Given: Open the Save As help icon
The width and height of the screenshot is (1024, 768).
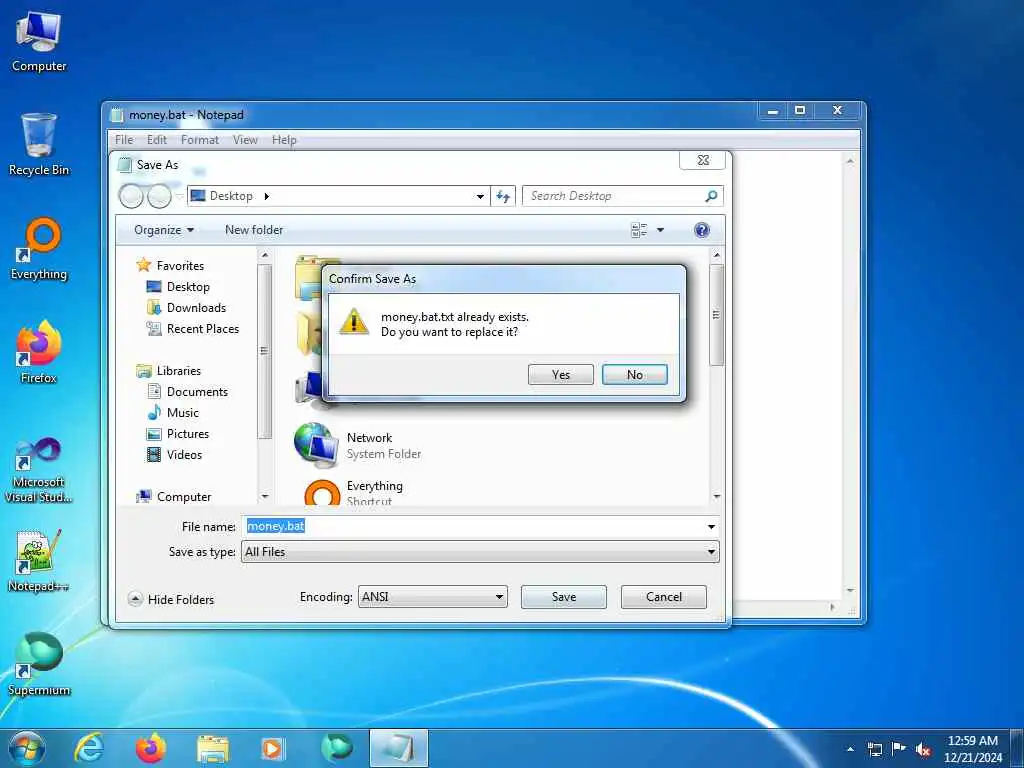Looking at the screenshot, I should (x=701, y=230).
